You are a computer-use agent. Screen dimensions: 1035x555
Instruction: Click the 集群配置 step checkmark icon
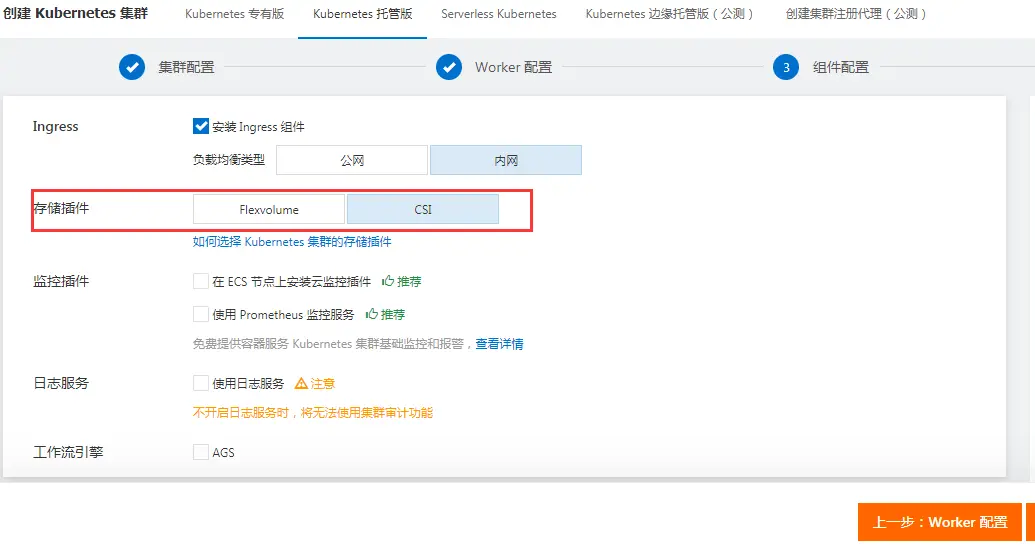(x=132, y=67)
